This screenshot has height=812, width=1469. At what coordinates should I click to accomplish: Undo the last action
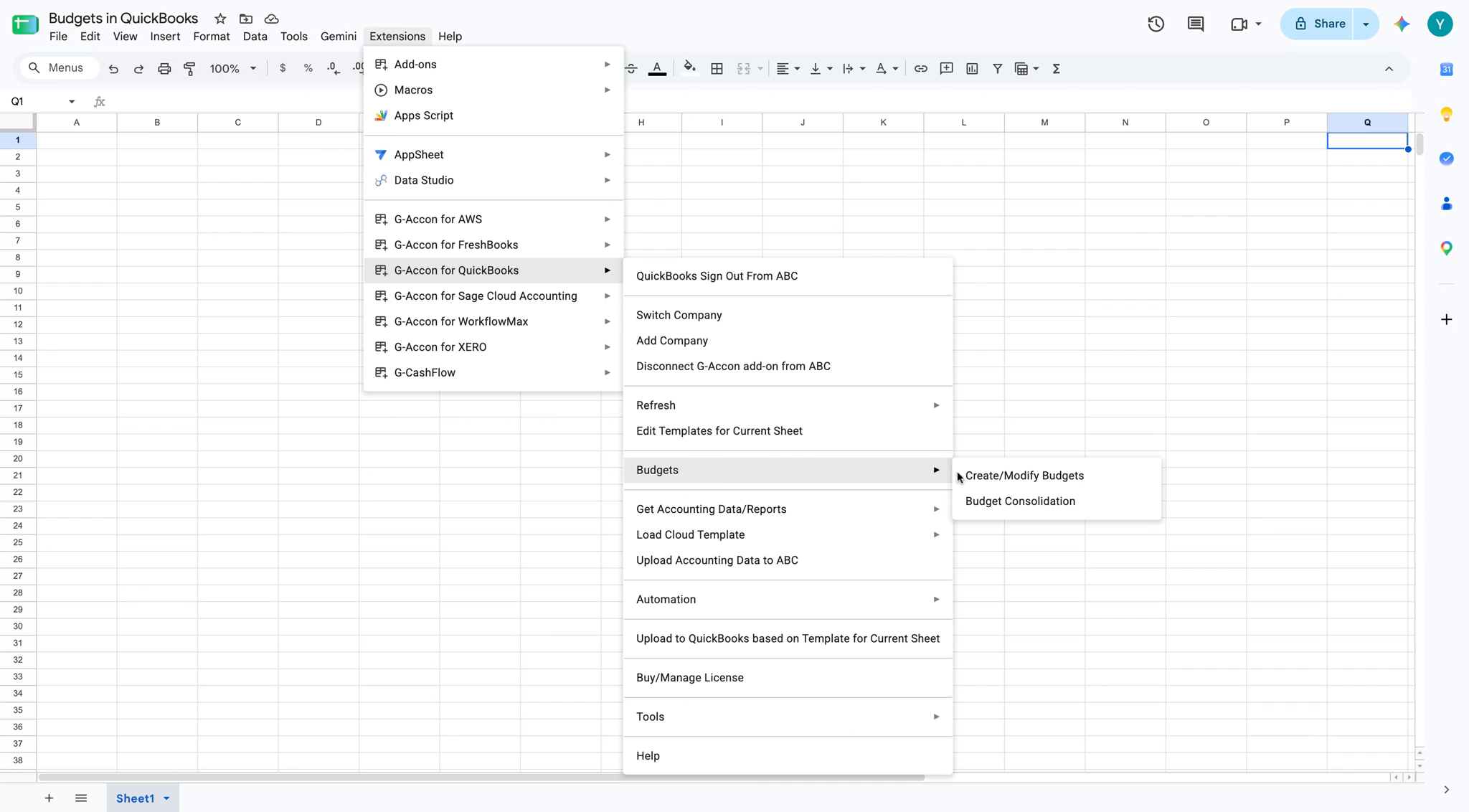pyautogui.click(x=113, y=69)
